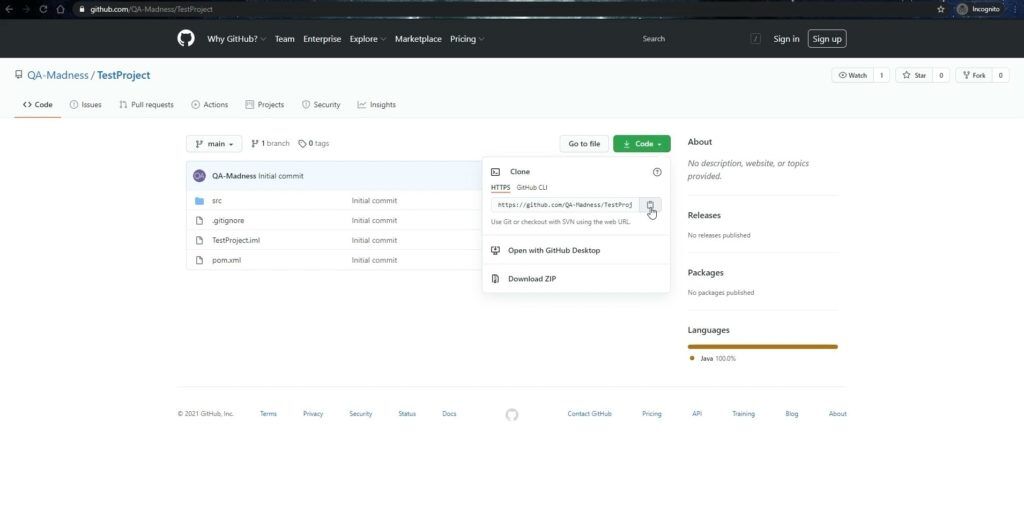
Task: Open the pom.xml file
Action: click(x=227, y=260)
